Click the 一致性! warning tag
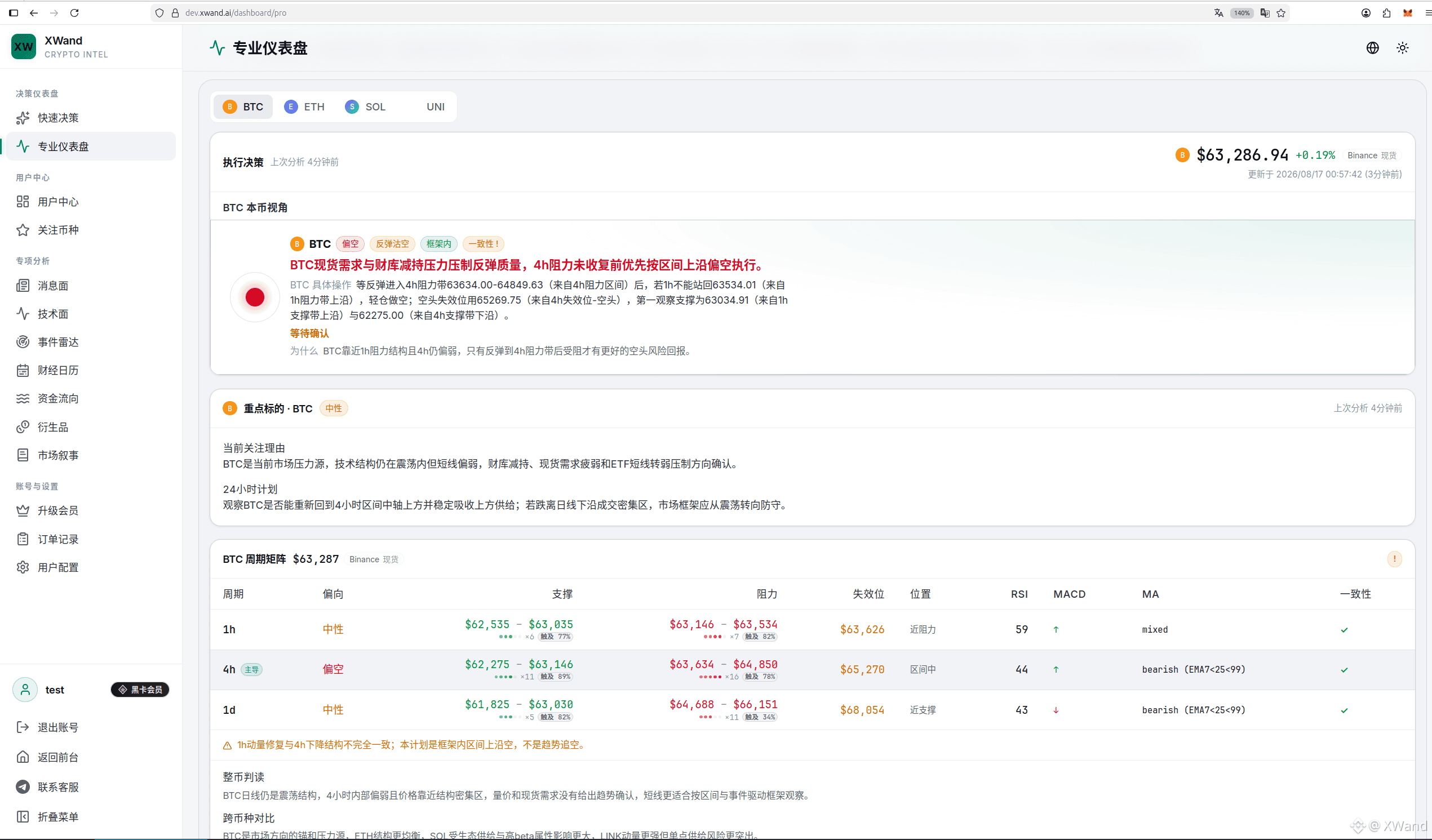Screen dimensions: 1432x840 tap(484, 243)
